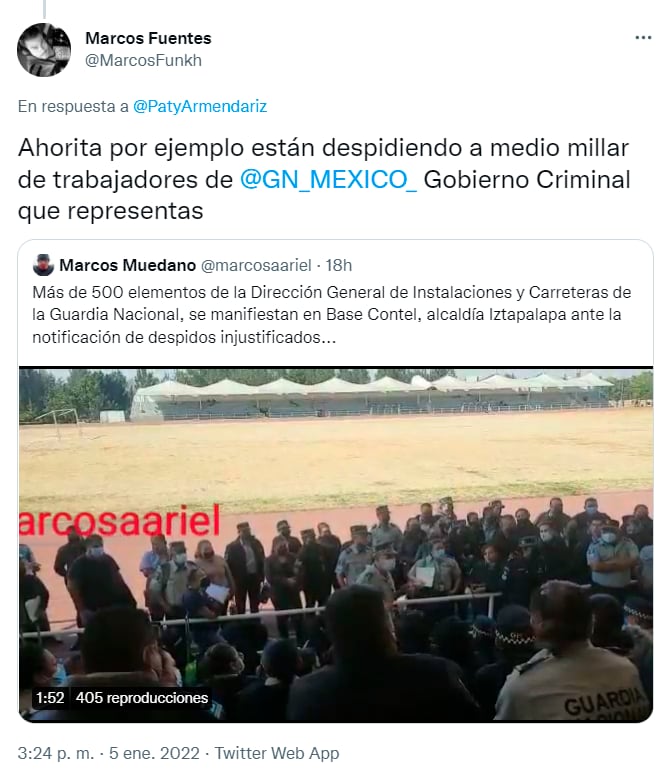Click the 'En respuesta a' reply label

pyautogui.click(x=73, y=106)
